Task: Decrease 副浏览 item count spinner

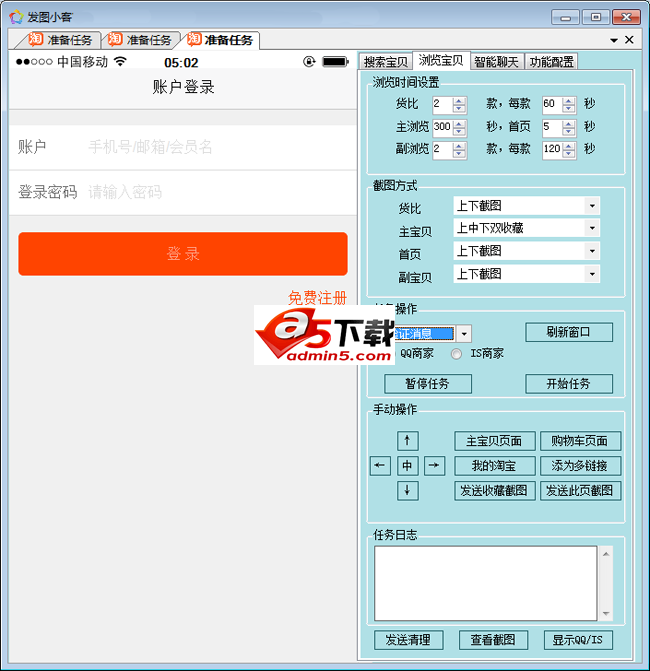Action: (459, 154)
